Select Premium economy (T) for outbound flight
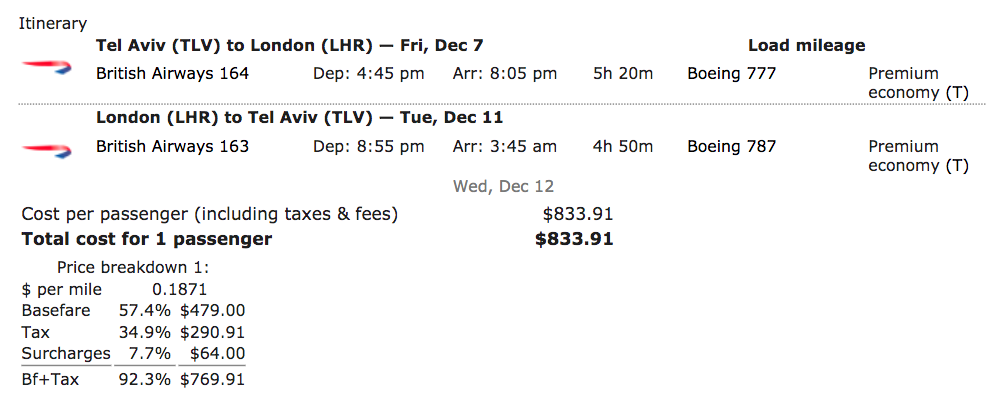986x402 pixels. (x=918, y=83)
